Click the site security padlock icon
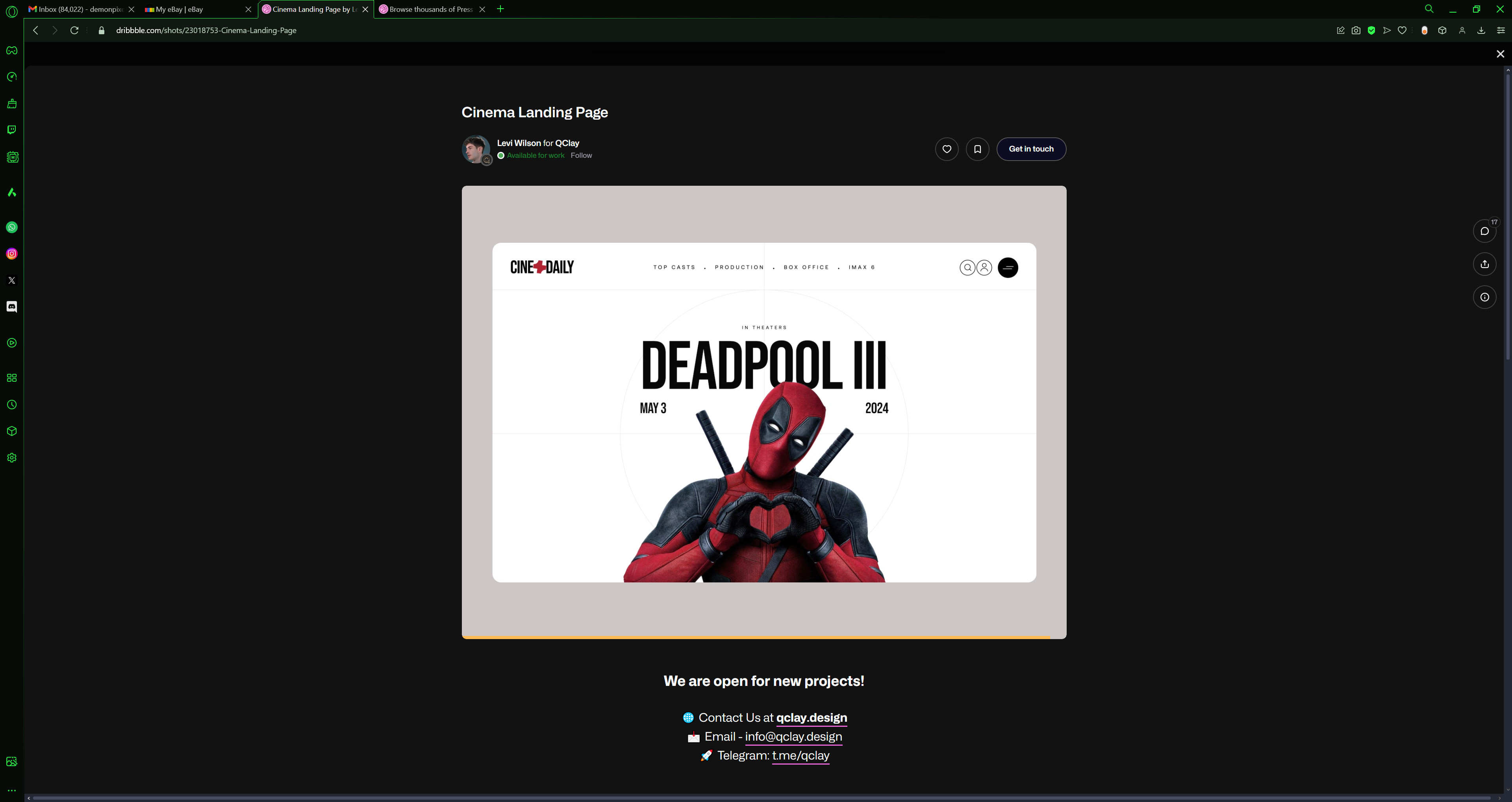 click(102, 31)
